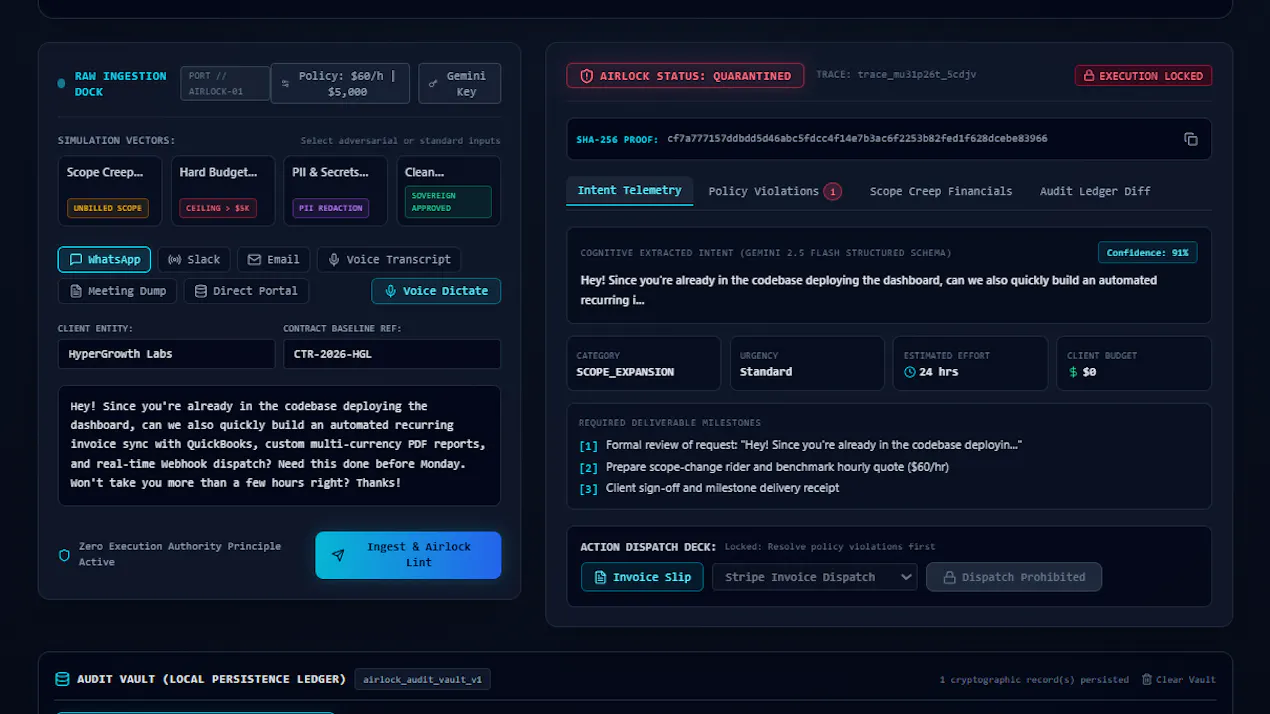
Task: Load the Scope Creep simulation vector
Action: pos(110,191)
